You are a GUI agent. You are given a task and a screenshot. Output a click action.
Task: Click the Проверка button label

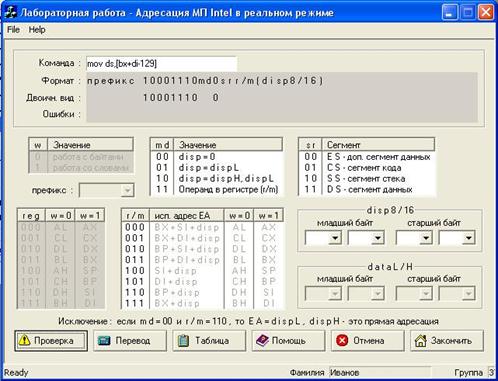(54, 341)
